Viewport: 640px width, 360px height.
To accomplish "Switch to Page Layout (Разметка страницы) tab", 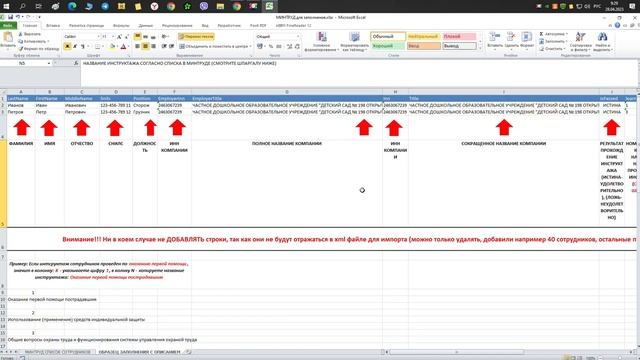I will pos(87,25).
